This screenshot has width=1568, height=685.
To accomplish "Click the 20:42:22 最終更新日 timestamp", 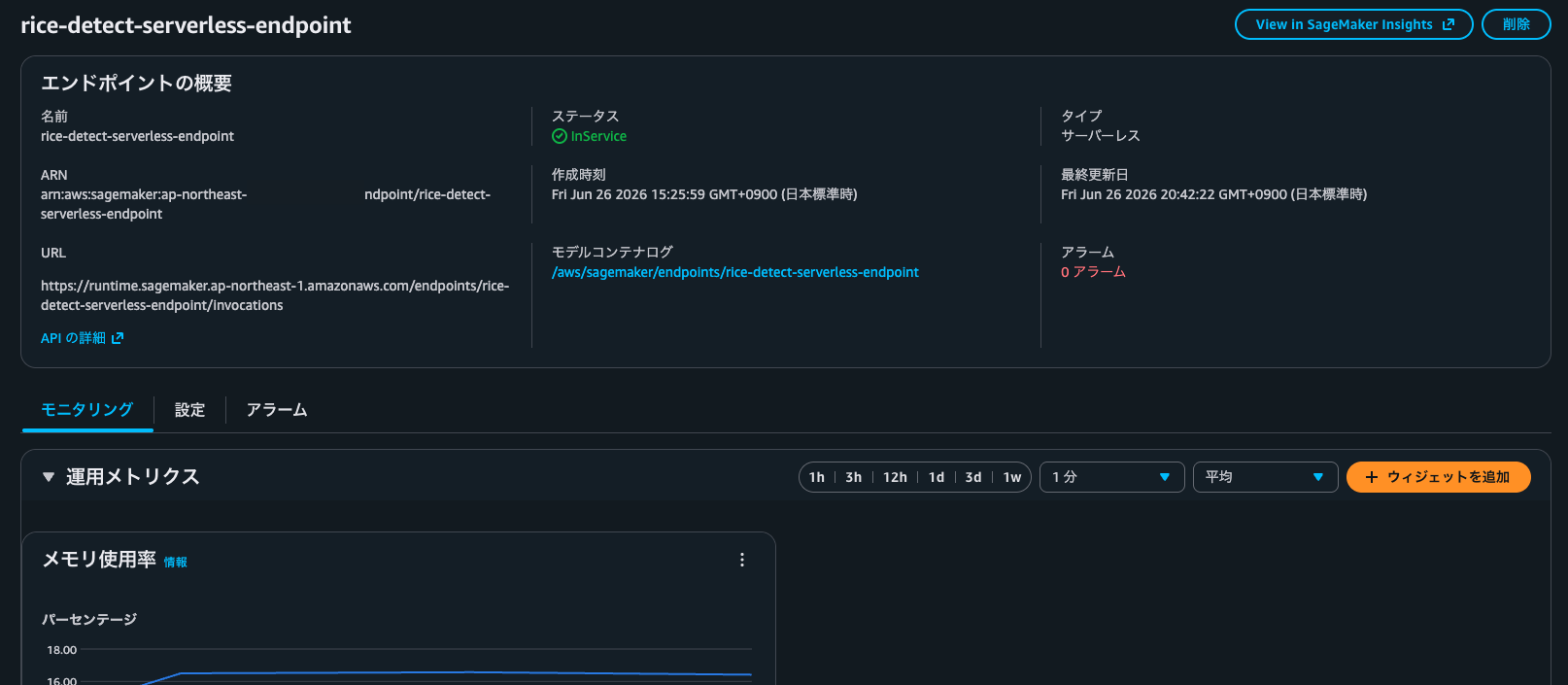I will click(x=1213, y=194).
